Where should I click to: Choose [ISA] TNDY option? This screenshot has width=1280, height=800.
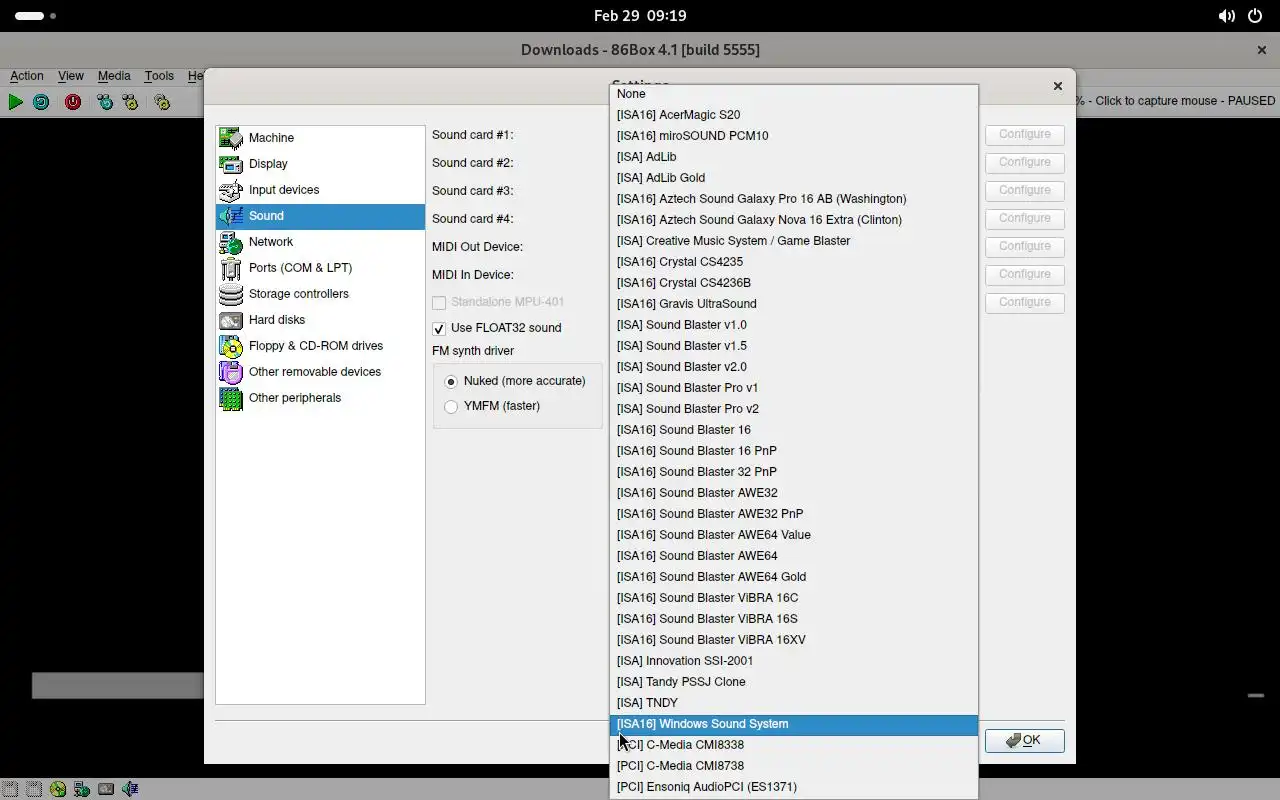point(794,703)
